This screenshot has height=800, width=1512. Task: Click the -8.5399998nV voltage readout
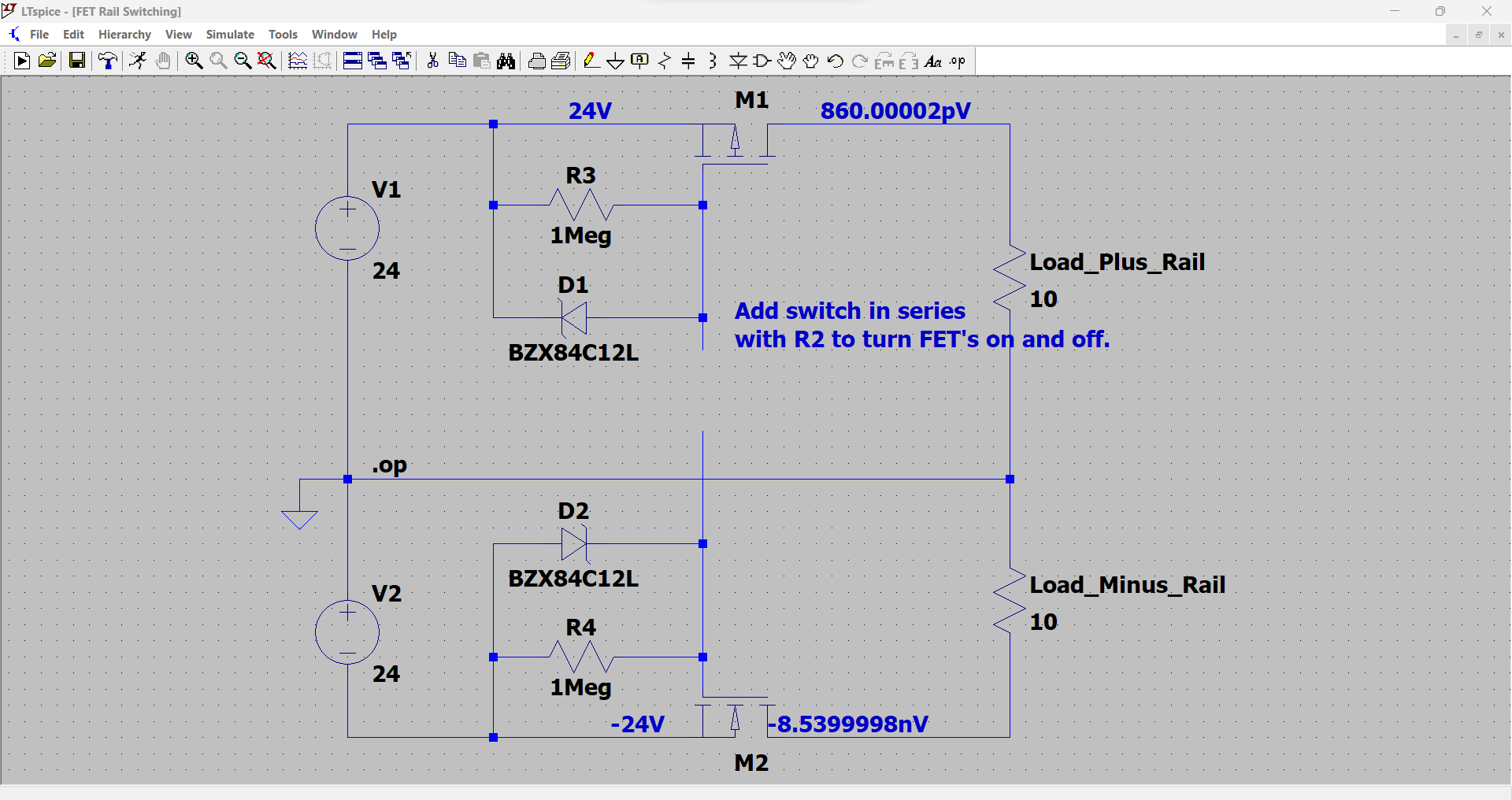pyautogui.click(x=849, y=724)
